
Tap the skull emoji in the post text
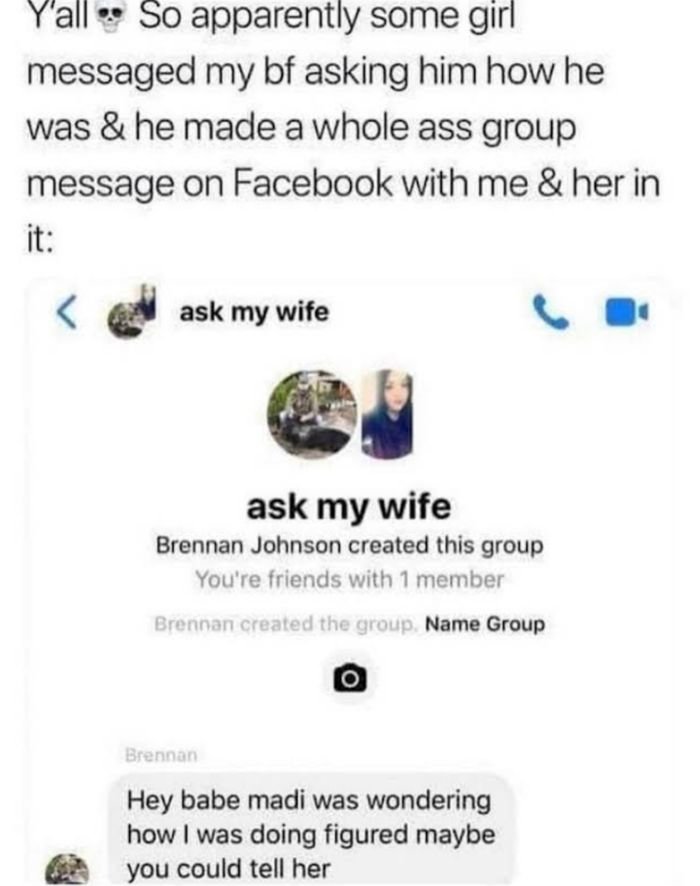click(x=111, y=20)
